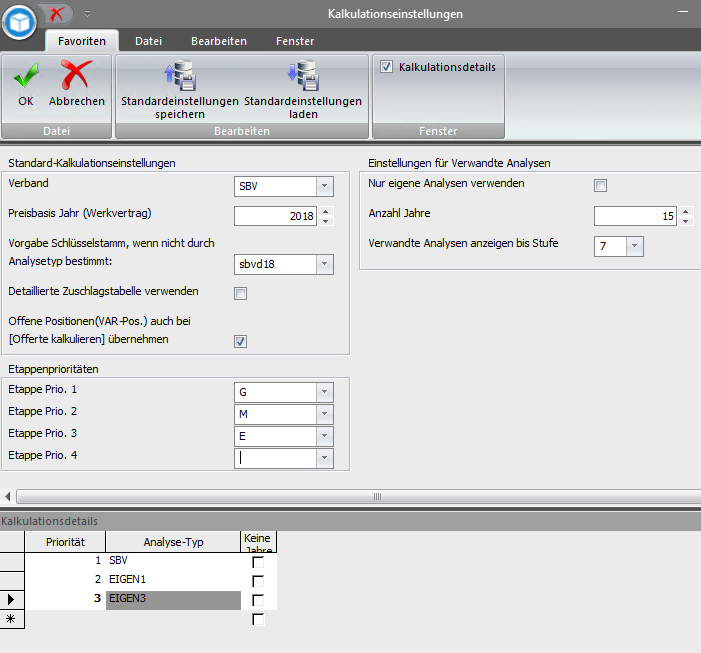Screen dimensions: 701x653
Task: Increase the Preisbasis Jahr value
Action: (x=325, y=211)
